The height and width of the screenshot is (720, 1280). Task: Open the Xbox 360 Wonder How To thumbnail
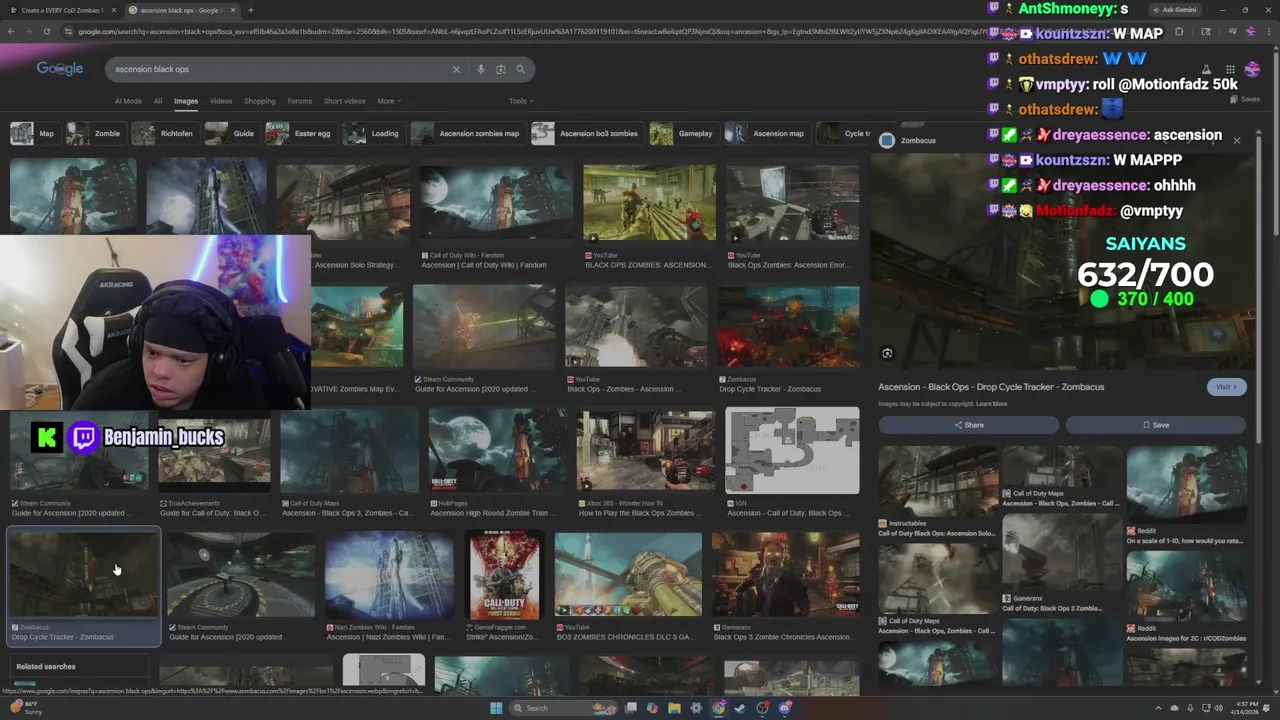click(x=646, y=450)
